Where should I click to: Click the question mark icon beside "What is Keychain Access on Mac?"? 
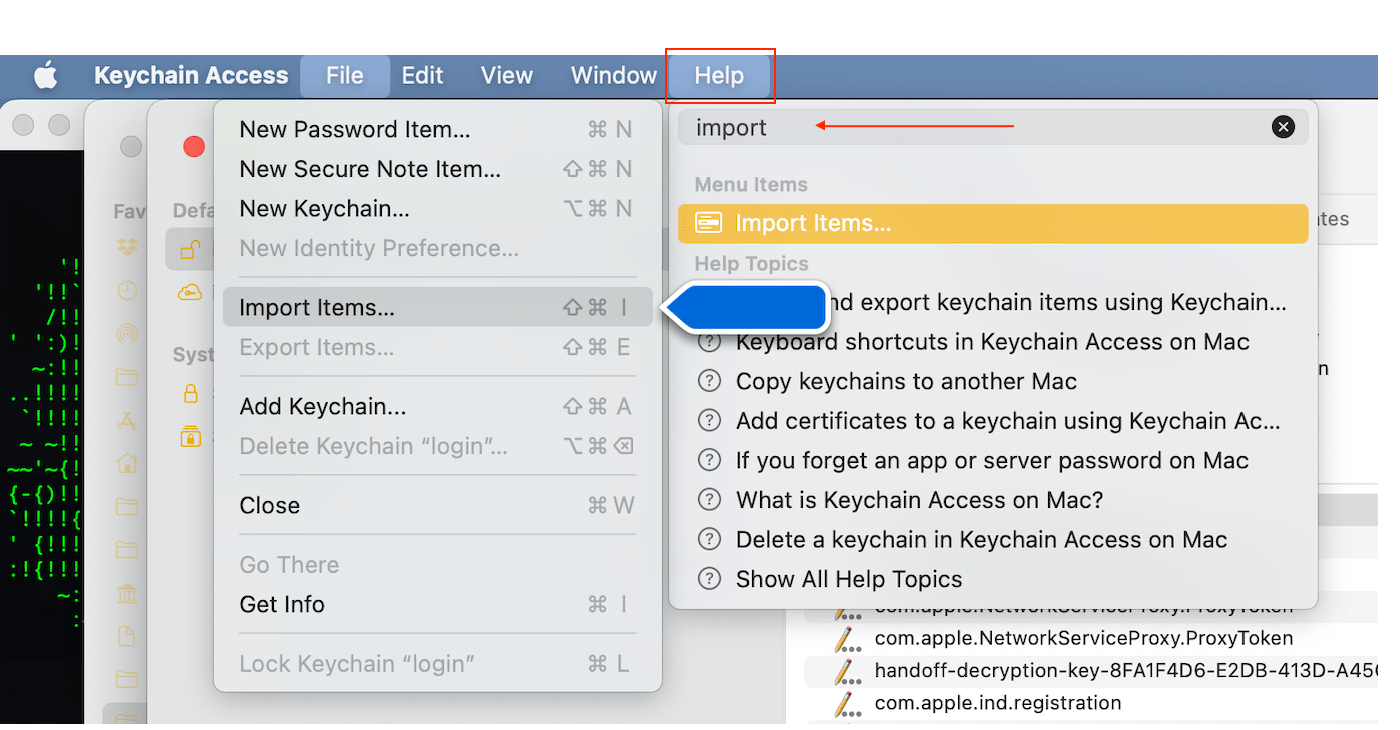[710, 499]
